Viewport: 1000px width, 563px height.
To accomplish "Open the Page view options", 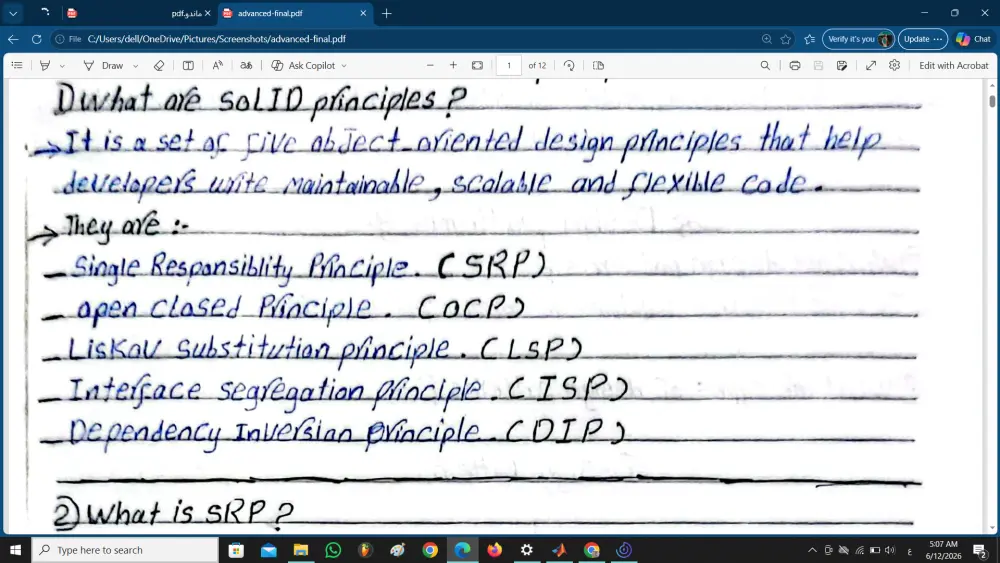I will tap(598, 65).
